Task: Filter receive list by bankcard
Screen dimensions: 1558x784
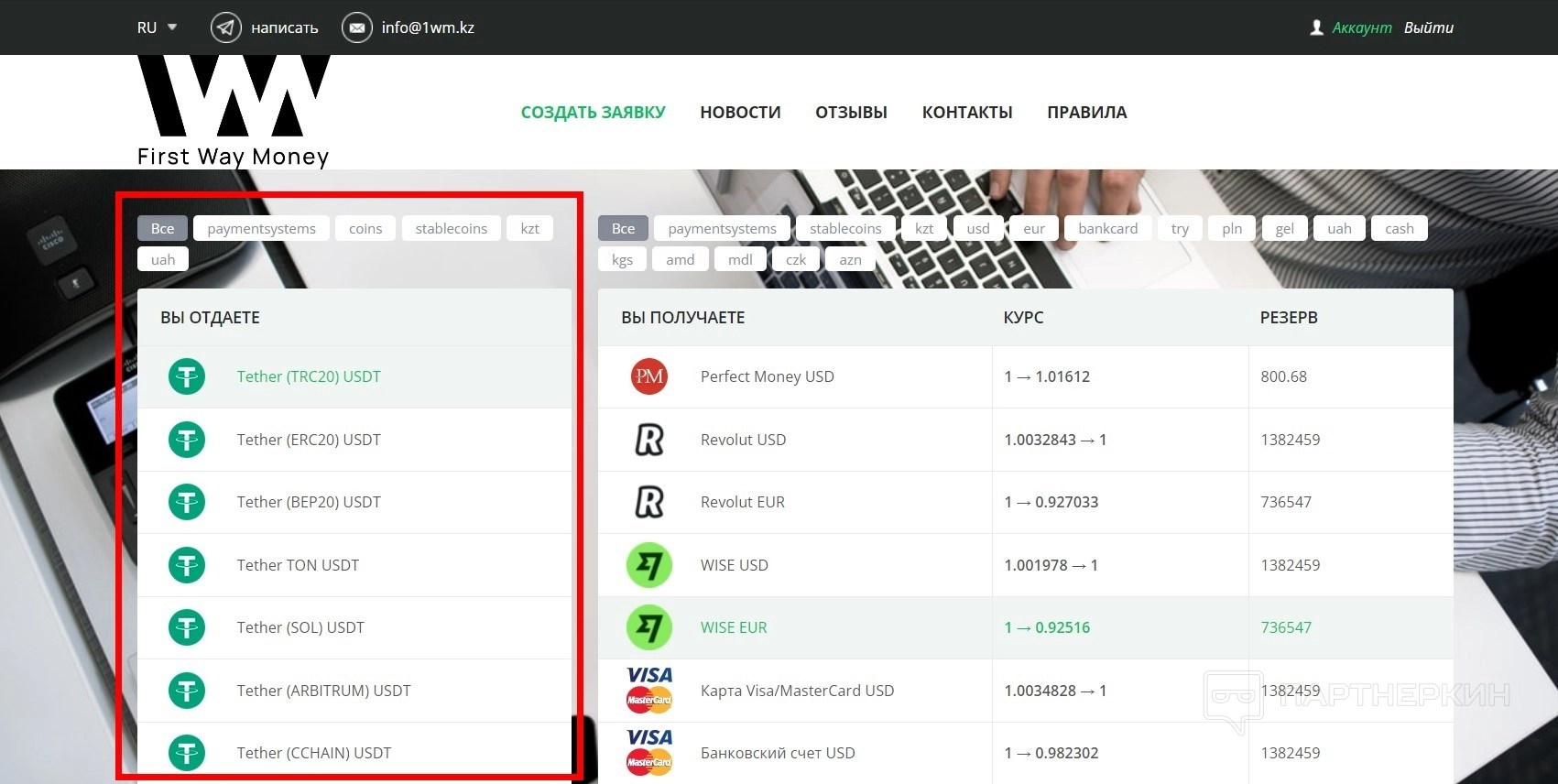Action: click(x=1108, y=228)
